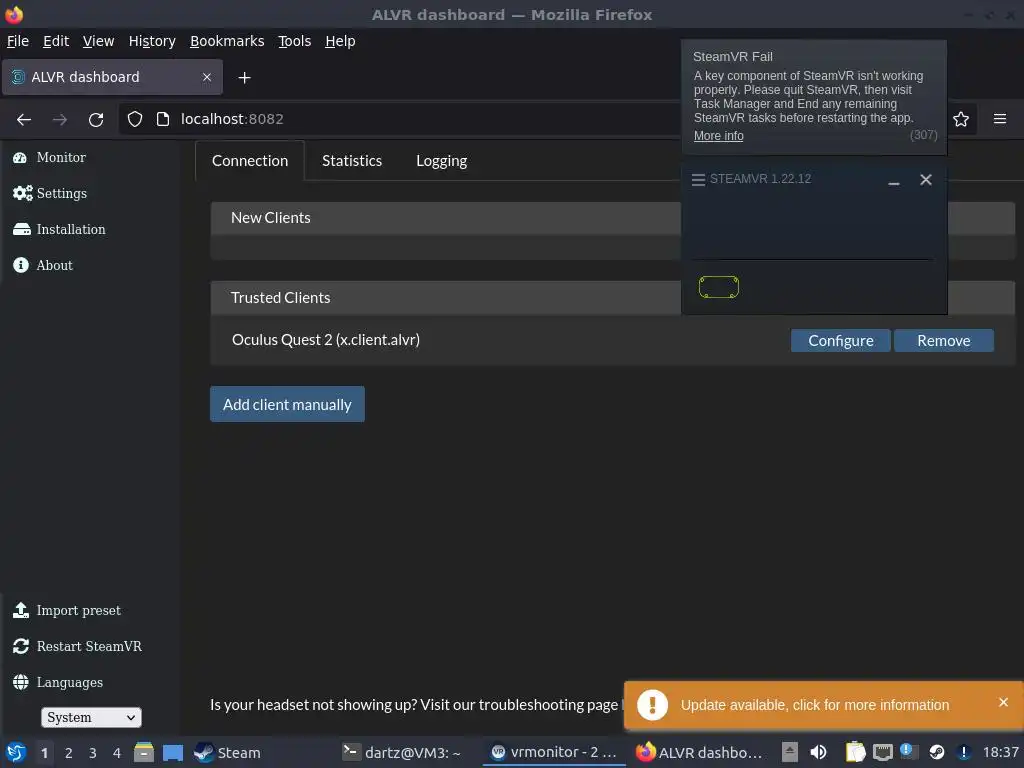Image resolution: width=1024 pixels, height=768 pixels.
Task: Reload the current page
Action: [96, 120]
